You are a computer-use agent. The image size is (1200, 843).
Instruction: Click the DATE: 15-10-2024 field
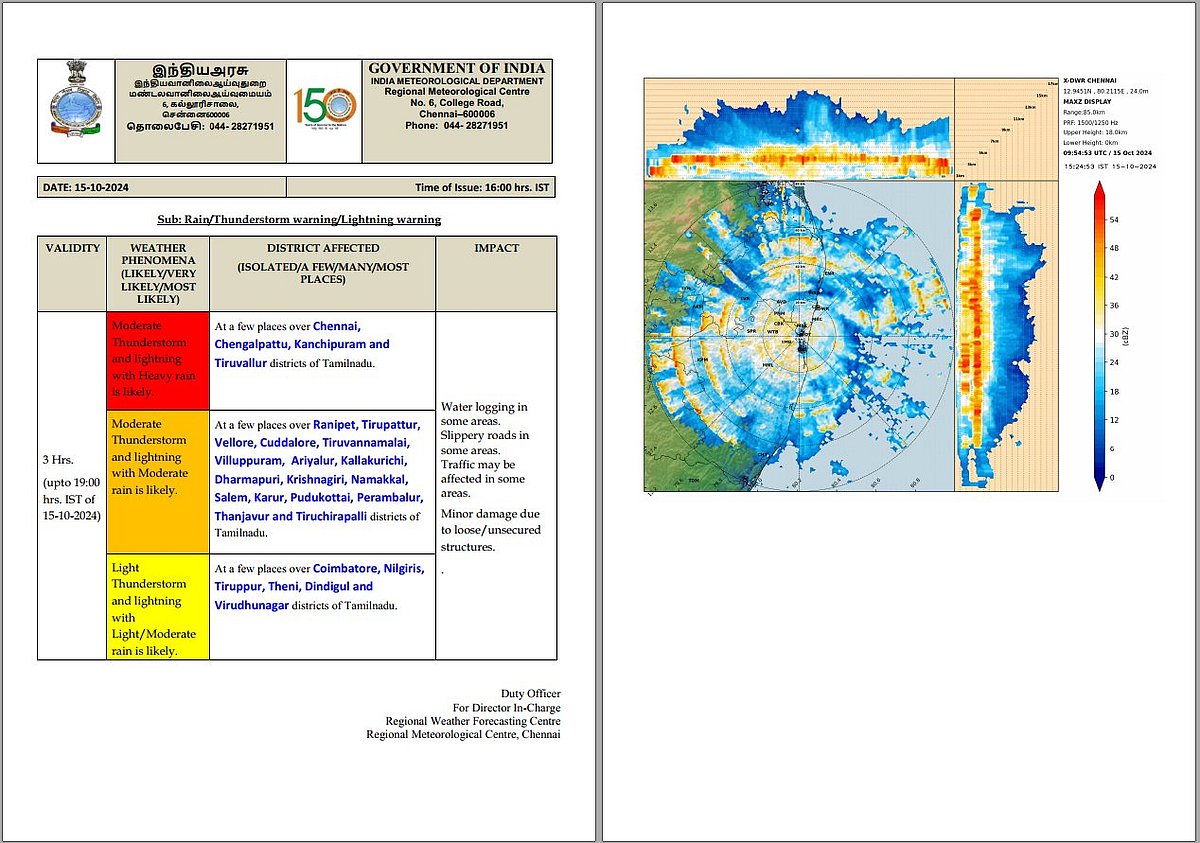coord(87,187)
